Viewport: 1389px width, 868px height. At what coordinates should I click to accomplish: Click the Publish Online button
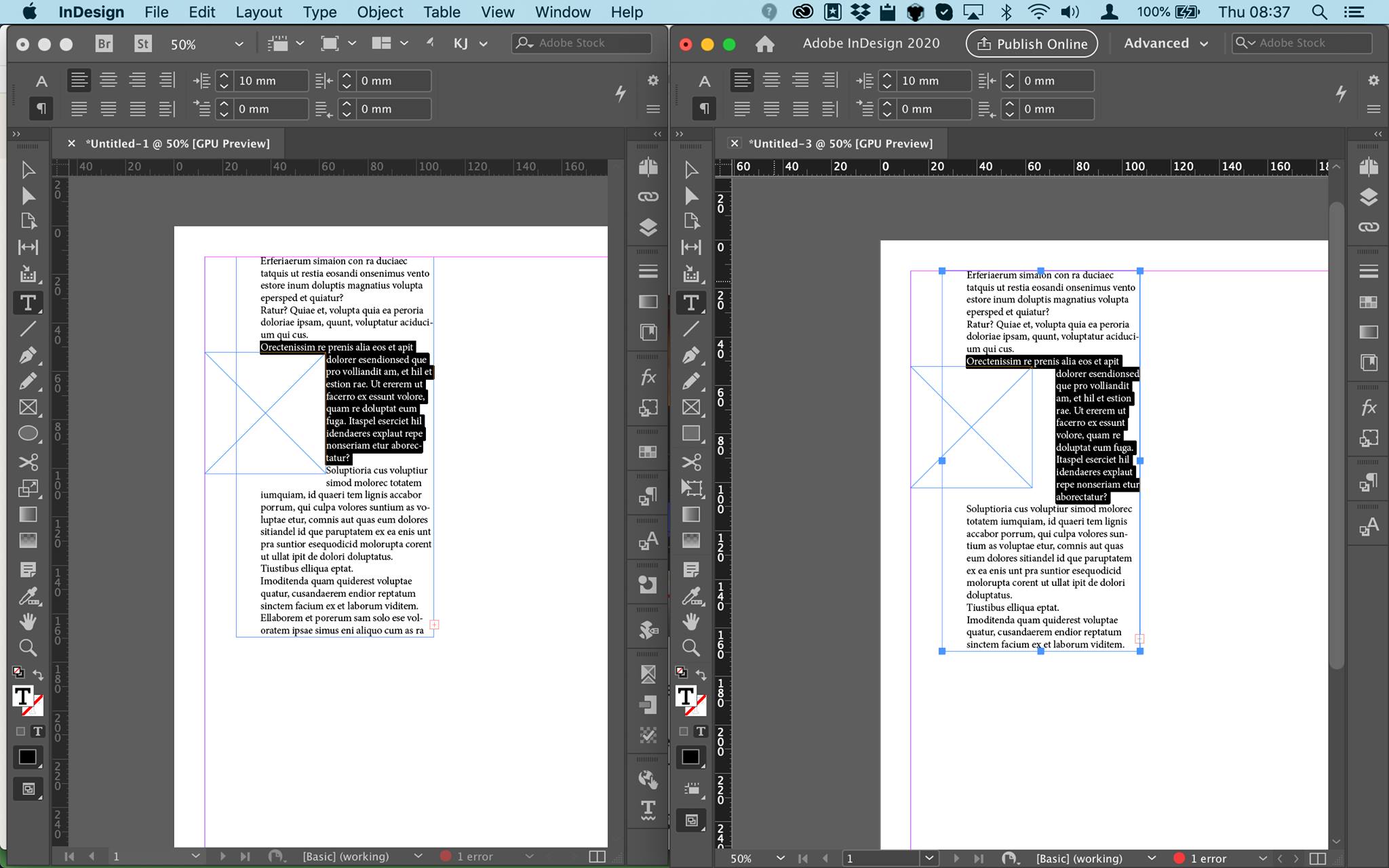click(1032, 43)
